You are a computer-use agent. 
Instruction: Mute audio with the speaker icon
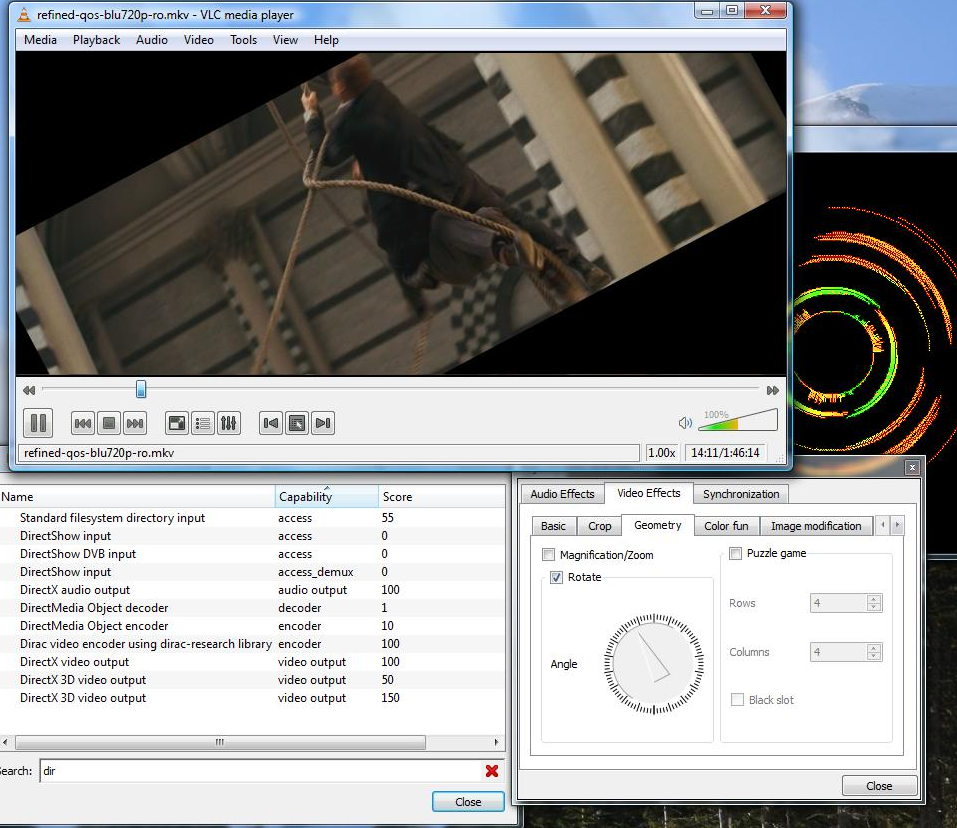tap(685, 423)
